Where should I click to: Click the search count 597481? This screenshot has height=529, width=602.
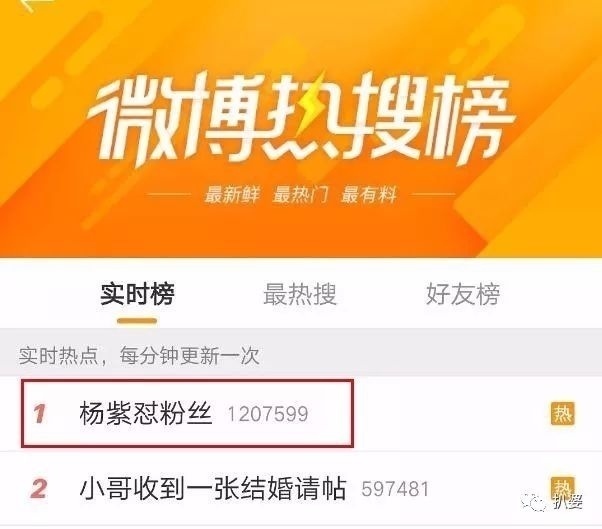click(395, 489)
